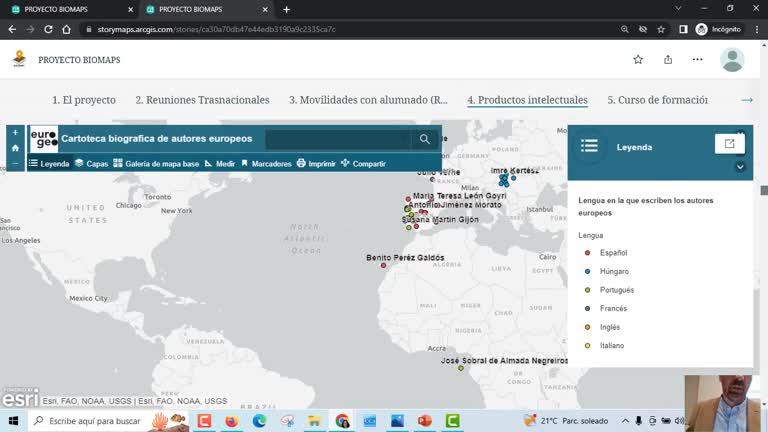Click PROYECTO BIOMAPS header title
Image resolution: width=768 pixels, height=432 pixels.
click(79, 60)
